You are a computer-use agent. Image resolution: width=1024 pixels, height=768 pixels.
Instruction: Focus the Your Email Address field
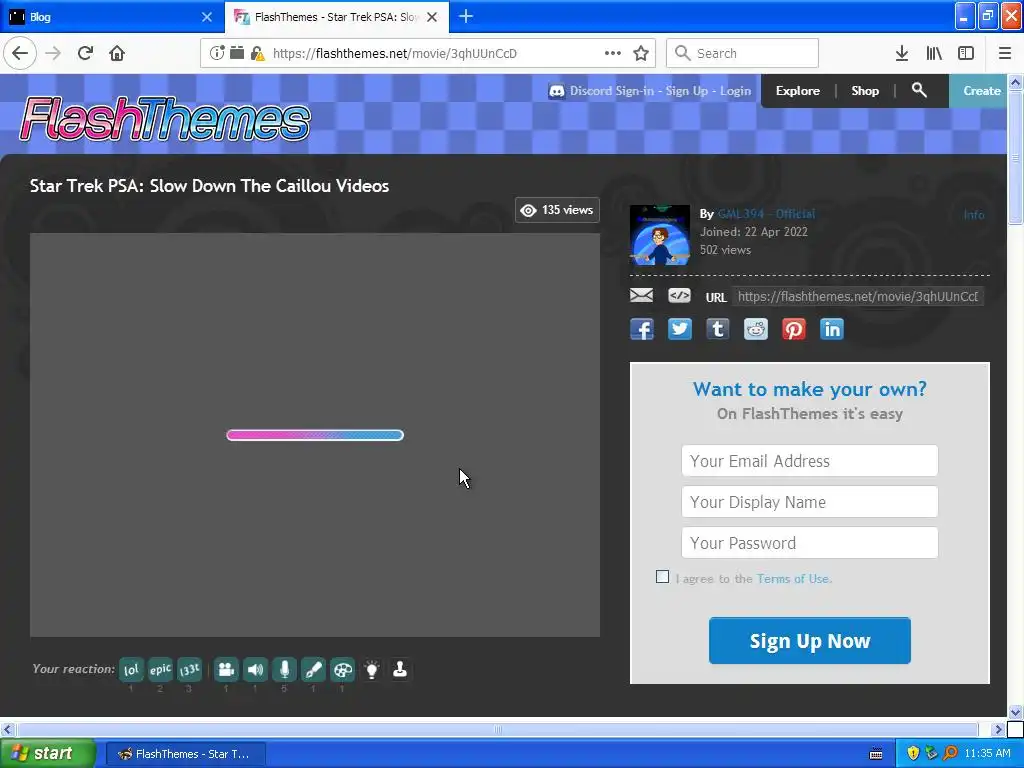[x=810, y=461]
